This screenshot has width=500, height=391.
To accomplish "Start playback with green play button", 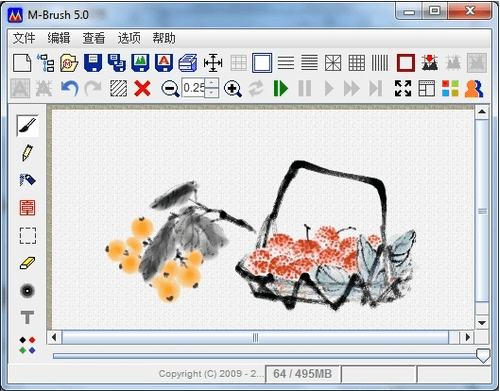I will (280, 89).
